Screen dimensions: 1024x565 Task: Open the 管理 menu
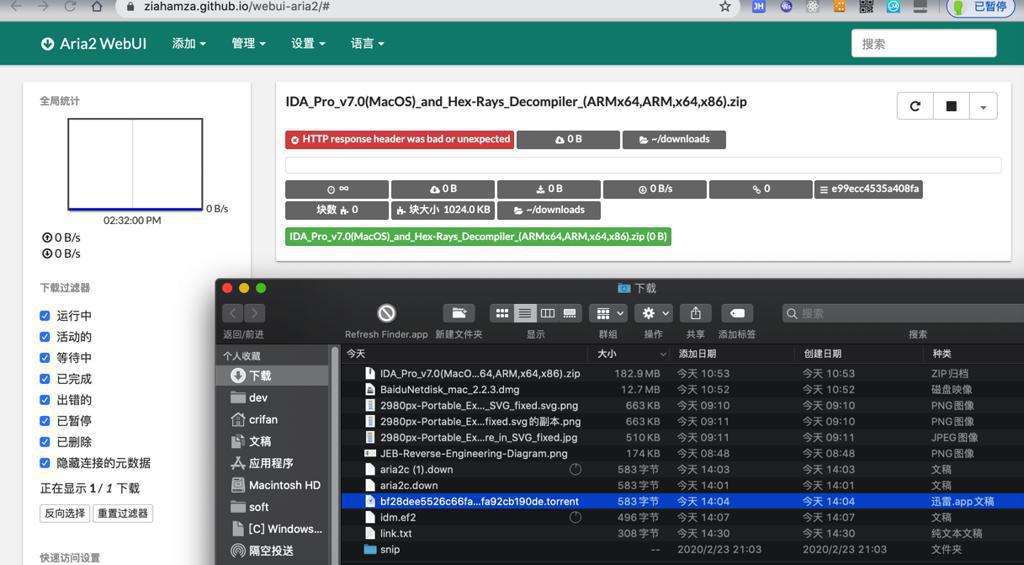coord(248,44)
